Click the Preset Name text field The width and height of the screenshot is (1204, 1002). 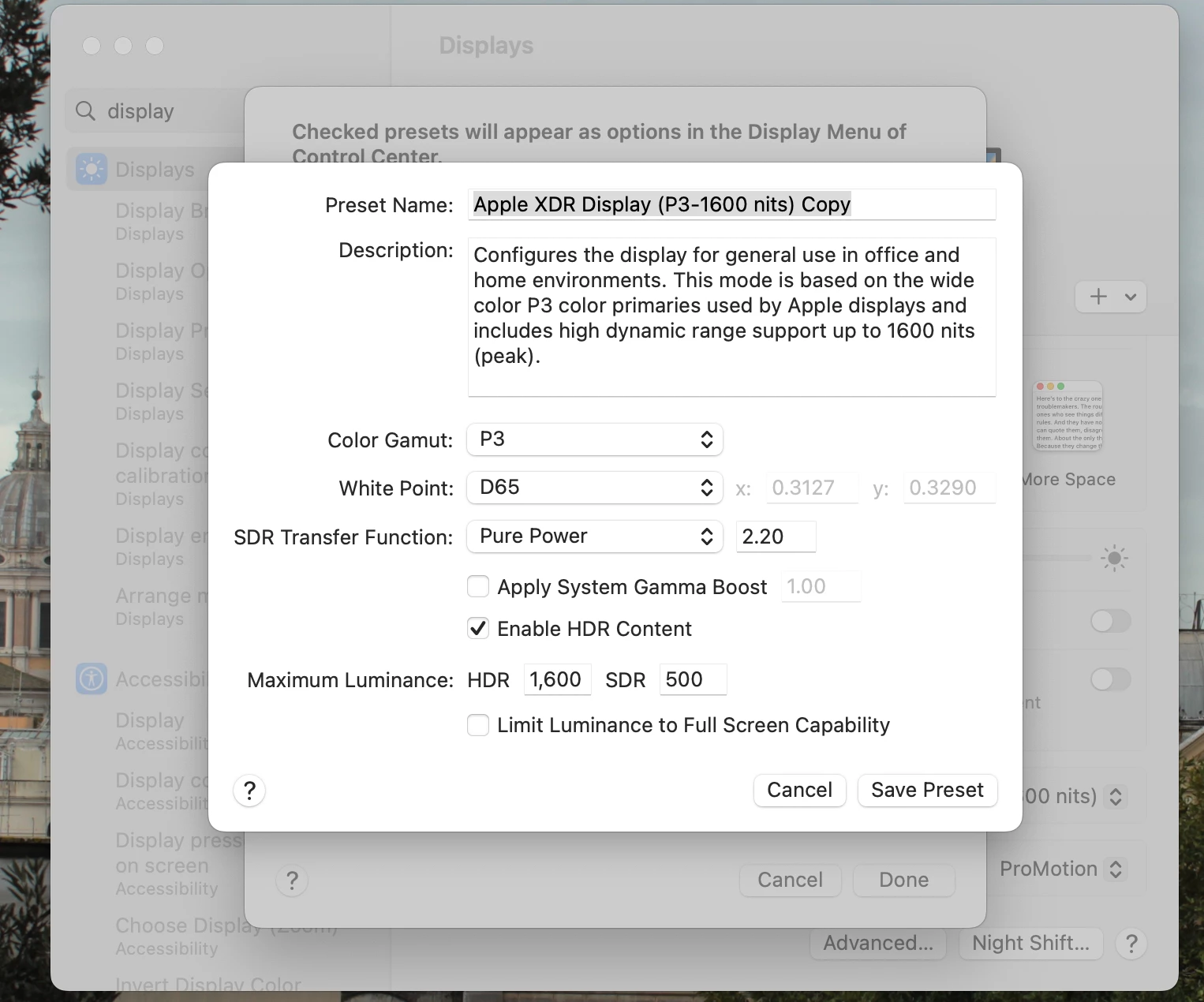pyautogui.click(x=732, y=204)
